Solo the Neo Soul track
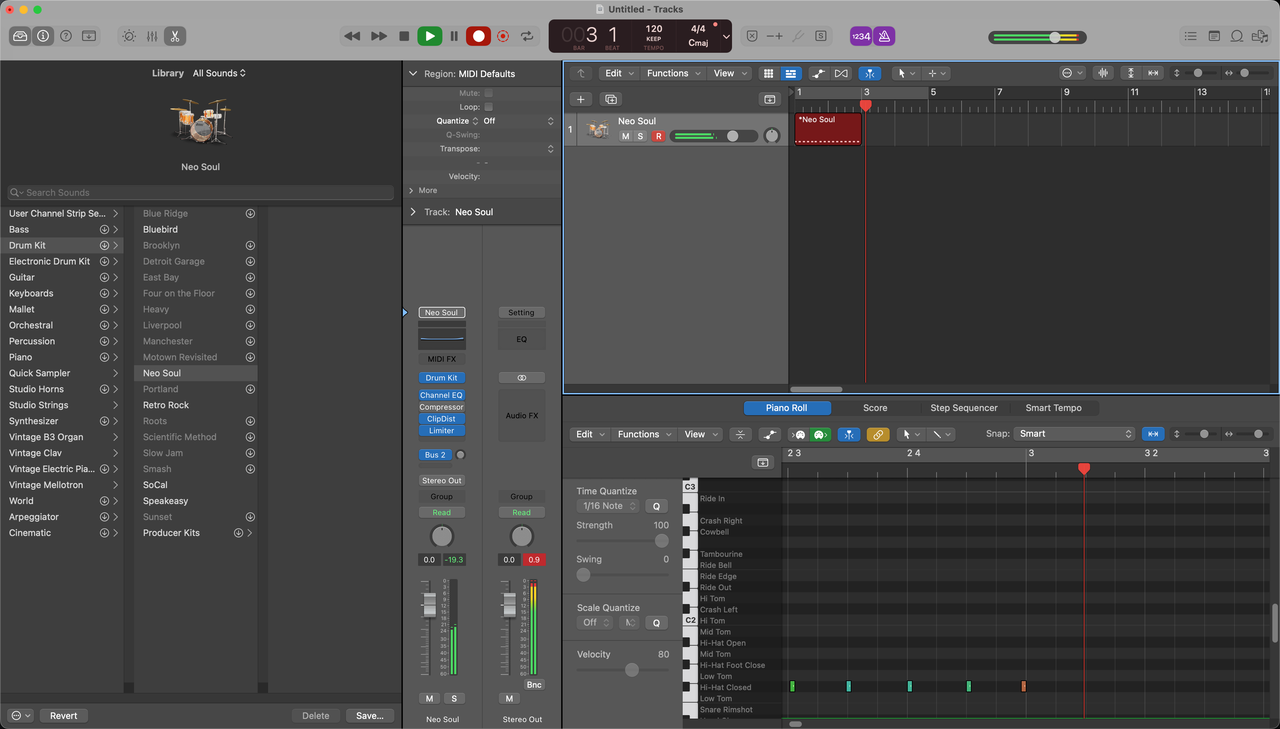The width and height of the screenshot is (1280, 729). (641, 136)
